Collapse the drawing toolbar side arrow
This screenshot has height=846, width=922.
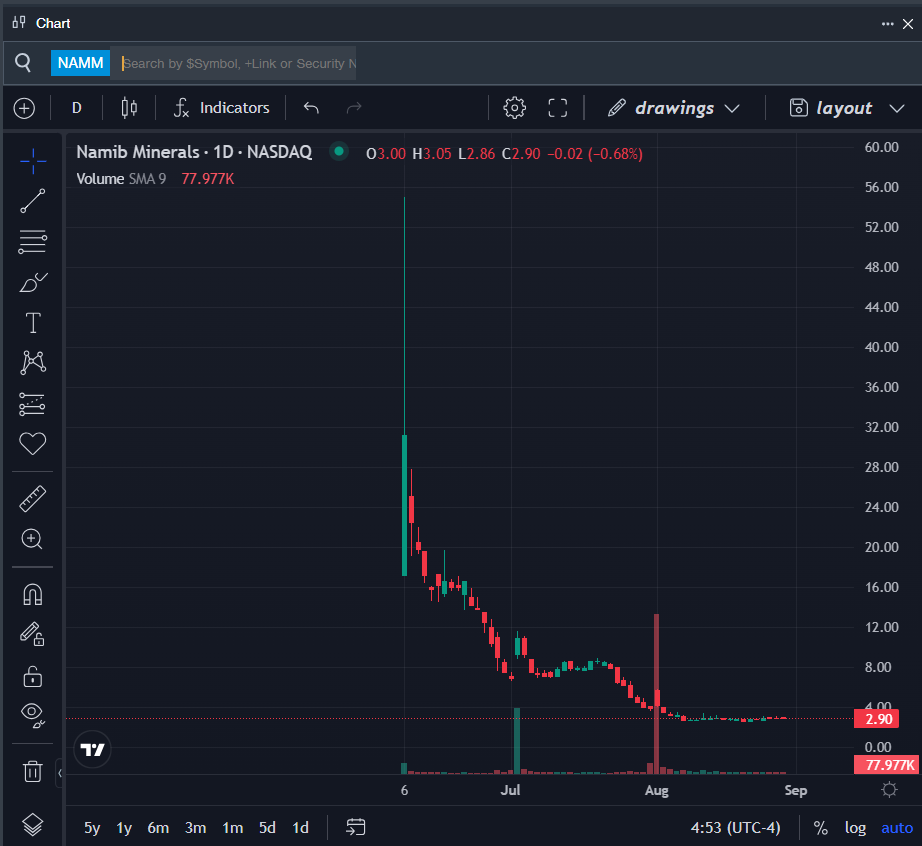(x=59, y=773)
